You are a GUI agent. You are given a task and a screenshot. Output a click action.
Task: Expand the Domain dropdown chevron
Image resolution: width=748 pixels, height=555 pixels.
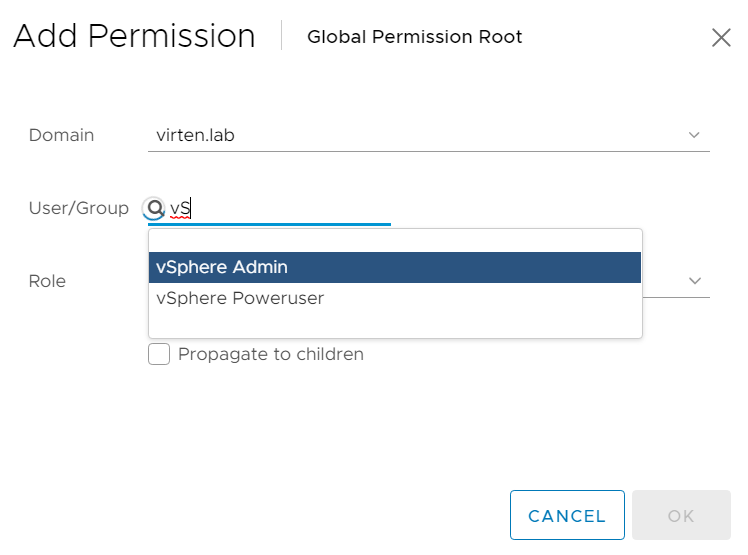click(694, 135)
